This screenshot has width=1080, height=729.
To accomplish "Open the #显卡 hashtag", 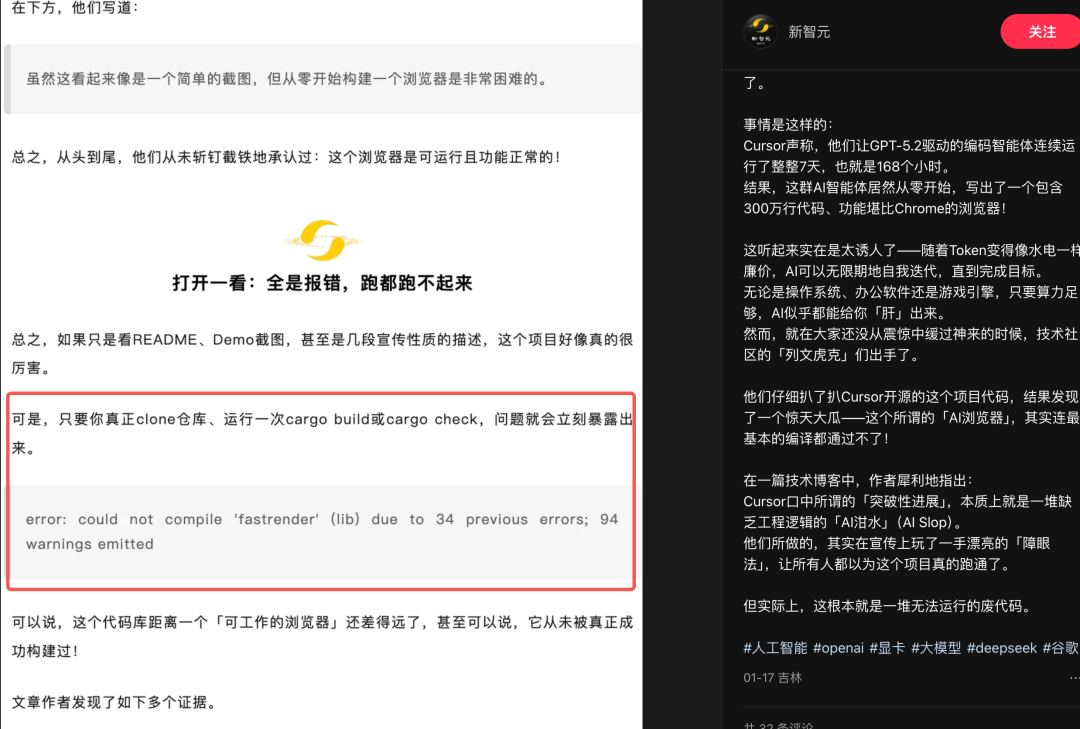I will (889, 647).
